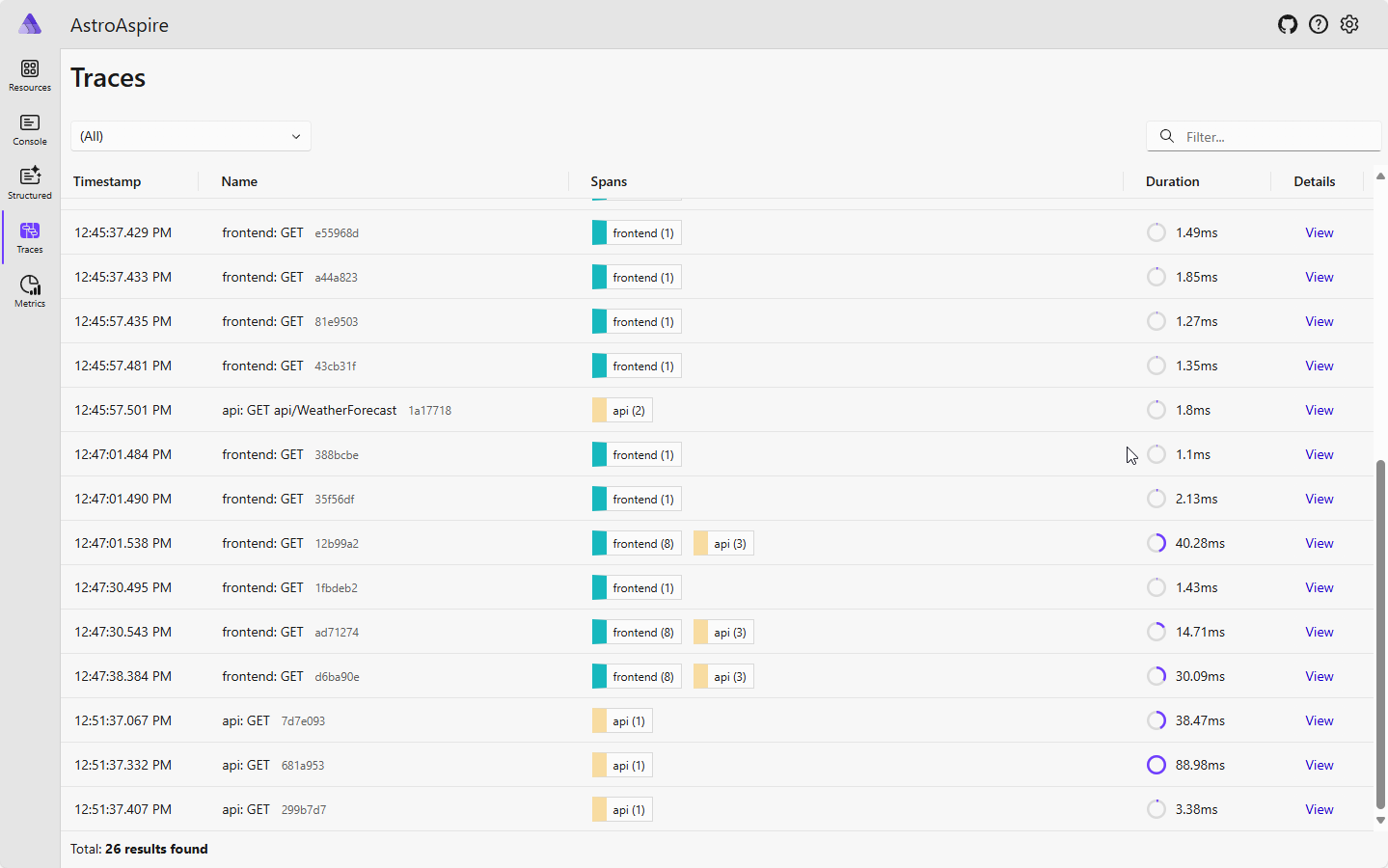Click yellow api swatch in 1a17718 row
Screen dimensions: 1388x868
click(x=599, y=410)
